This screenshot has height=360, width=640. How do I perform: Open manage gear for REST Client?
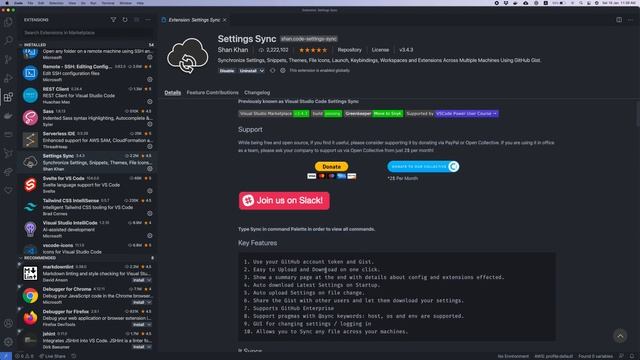pyautogui.click(x=150, y=102)
